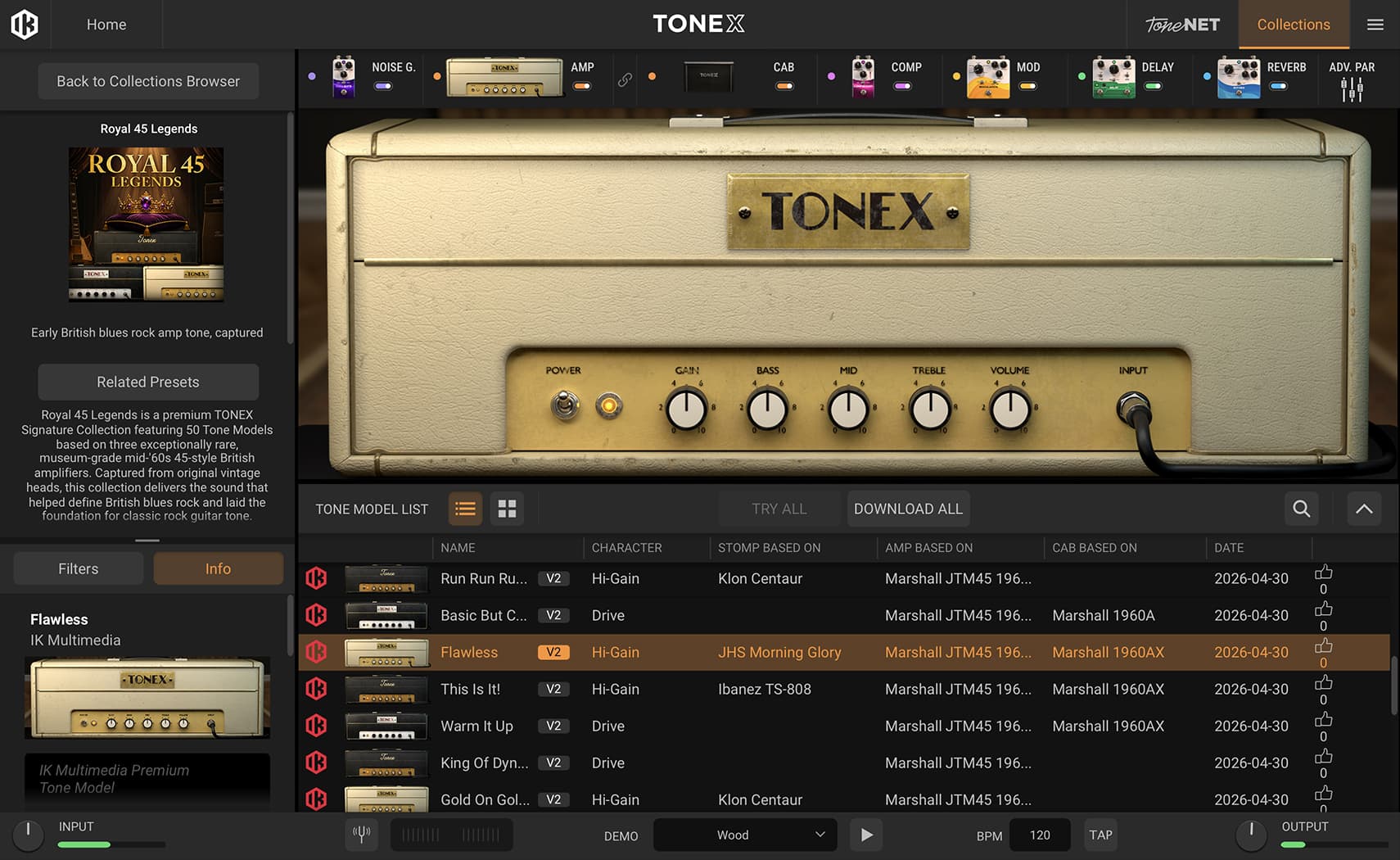Click the Royal 45 Legends cover art
This screenshot has height=860, width=1400.
146,224
